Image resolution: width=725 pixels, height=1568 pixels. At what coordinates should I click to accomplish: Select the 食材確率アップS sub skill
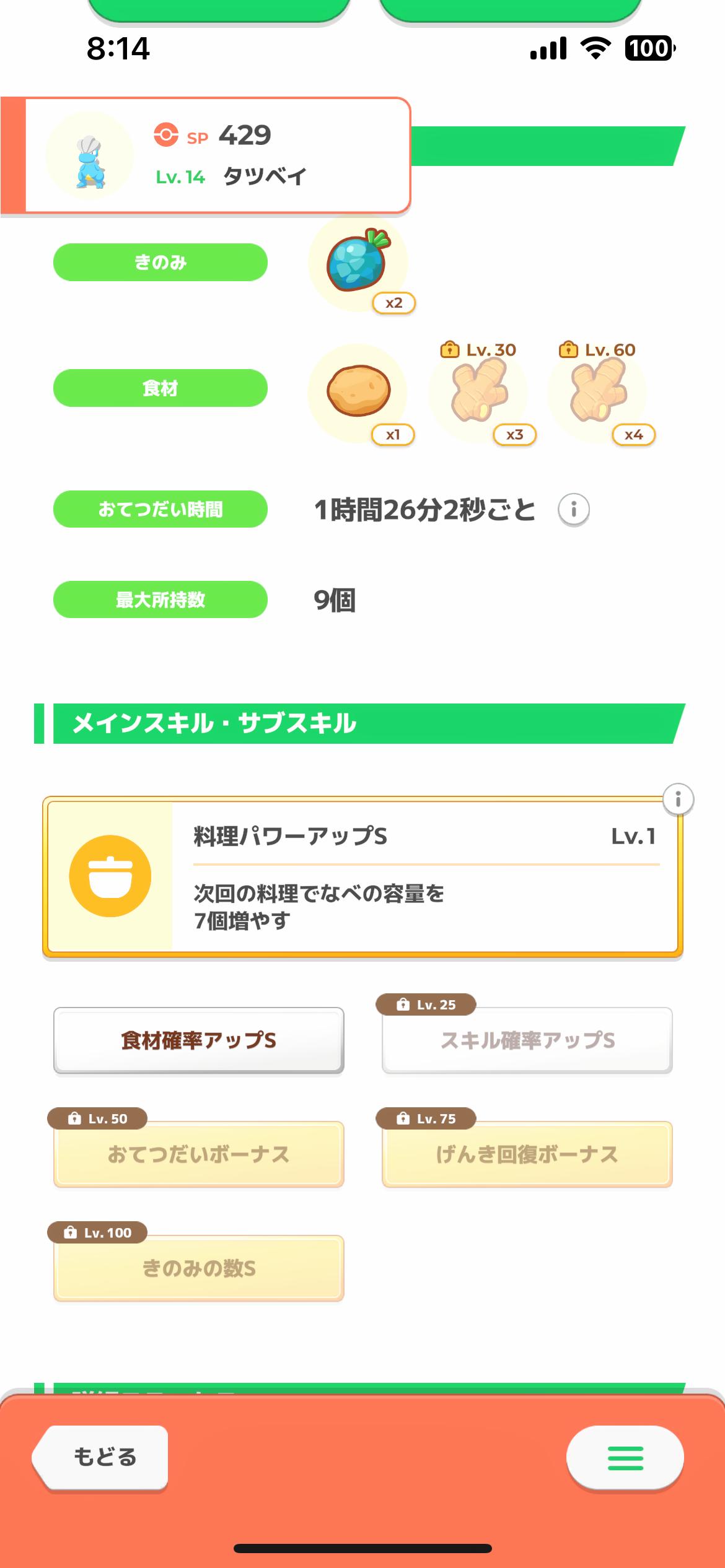pyautogui.click(x=198, y=1040)
